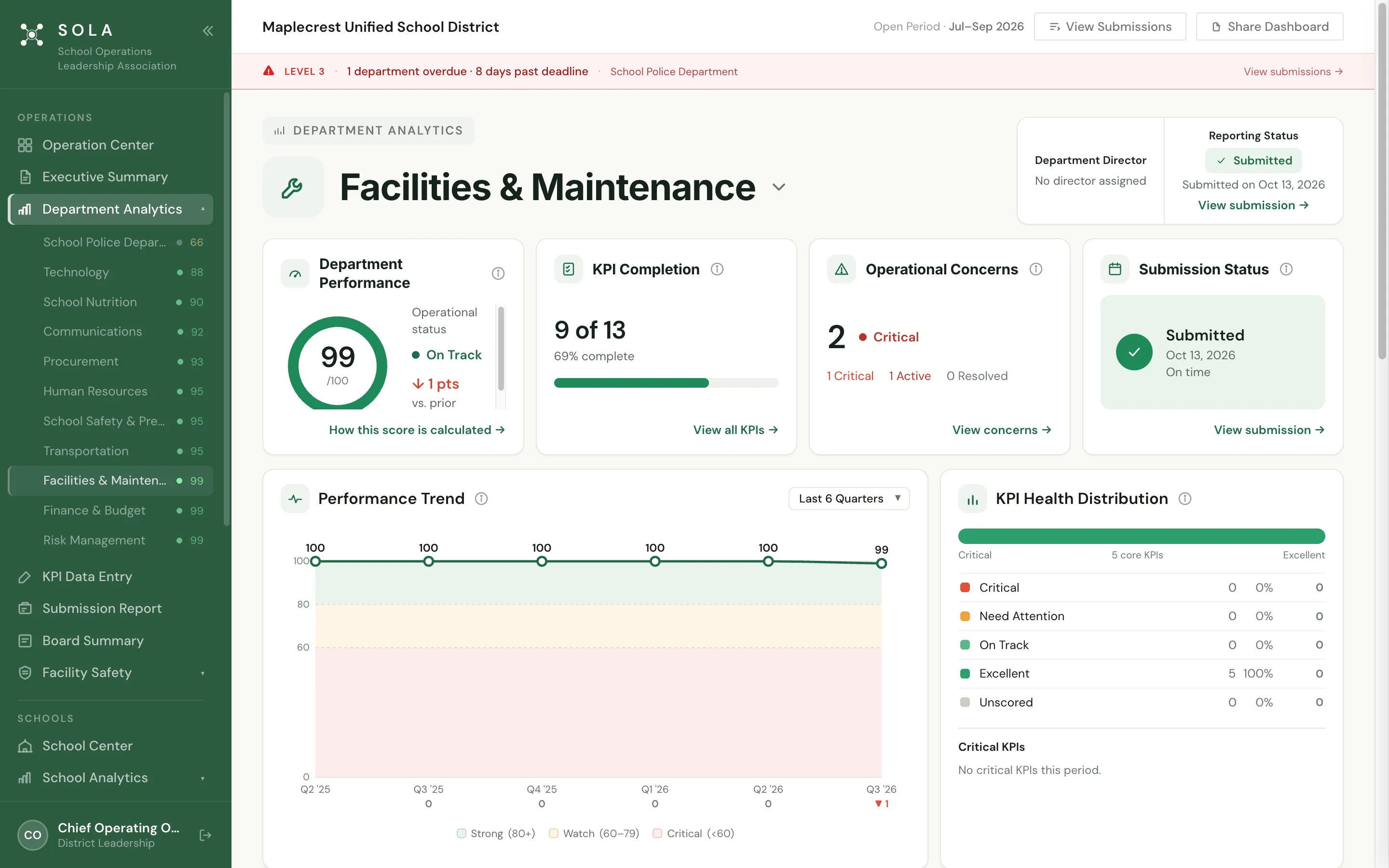
Task: Open info tooltip for Submission Status
Action: tap(1286, 269)
